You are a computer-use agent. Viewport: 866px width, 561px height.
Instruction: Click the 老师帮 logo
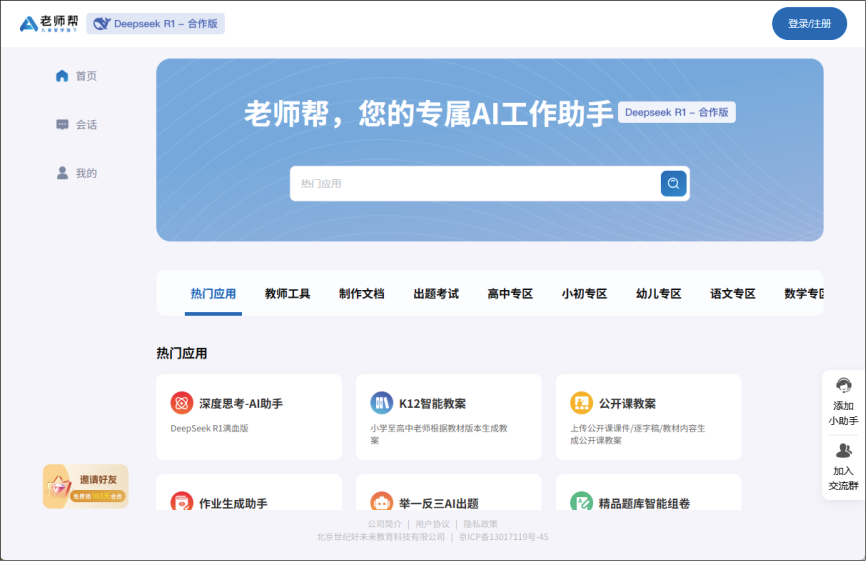(x=49, y=23)
